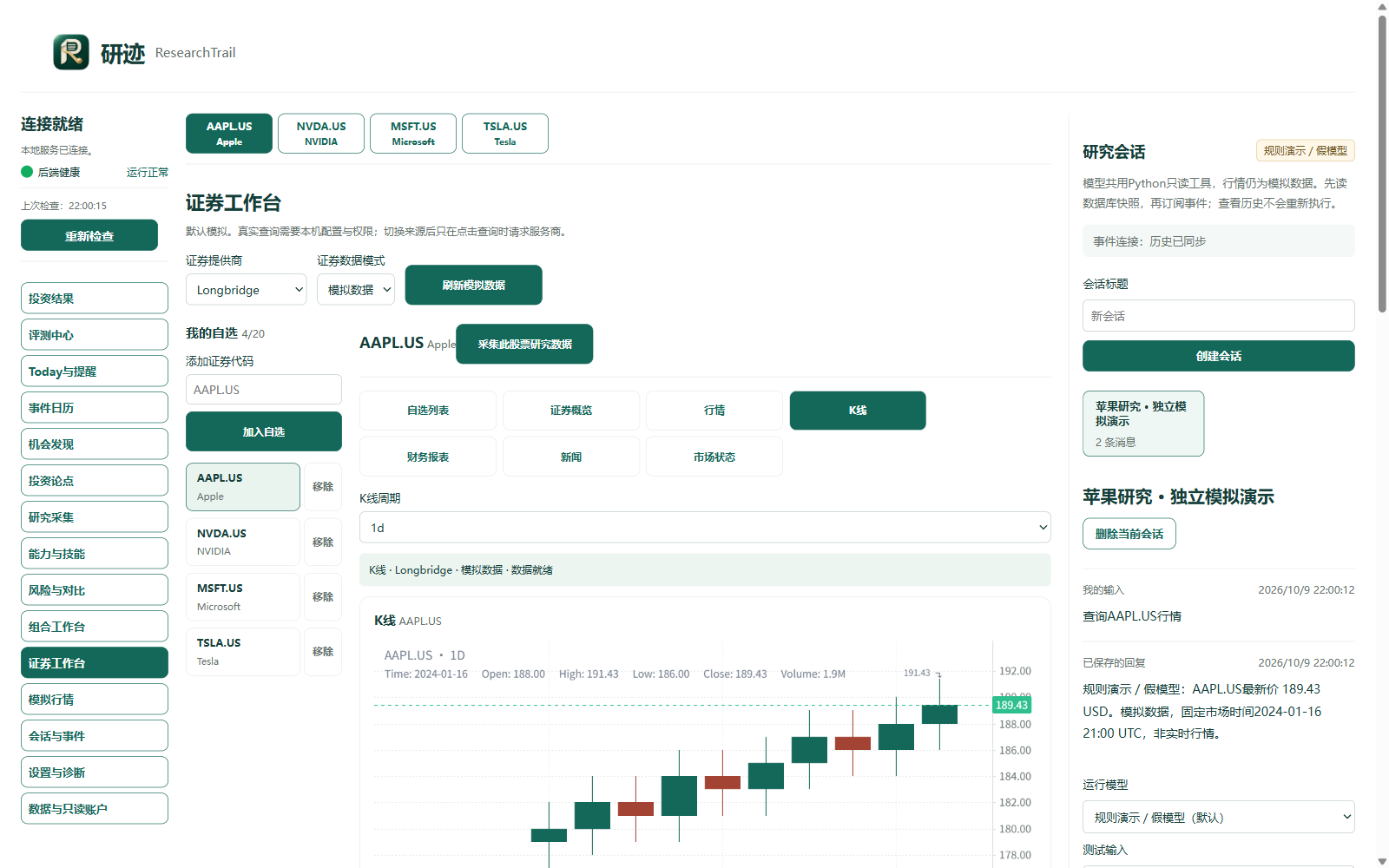Click the 创建会话 button
The height and width of the screenshot is (868, 1389).
coord(1218,356)
